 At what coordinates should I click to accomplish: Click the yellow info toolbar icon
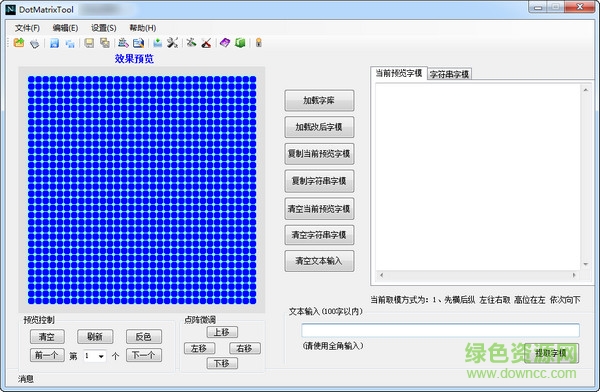(259, 43)
